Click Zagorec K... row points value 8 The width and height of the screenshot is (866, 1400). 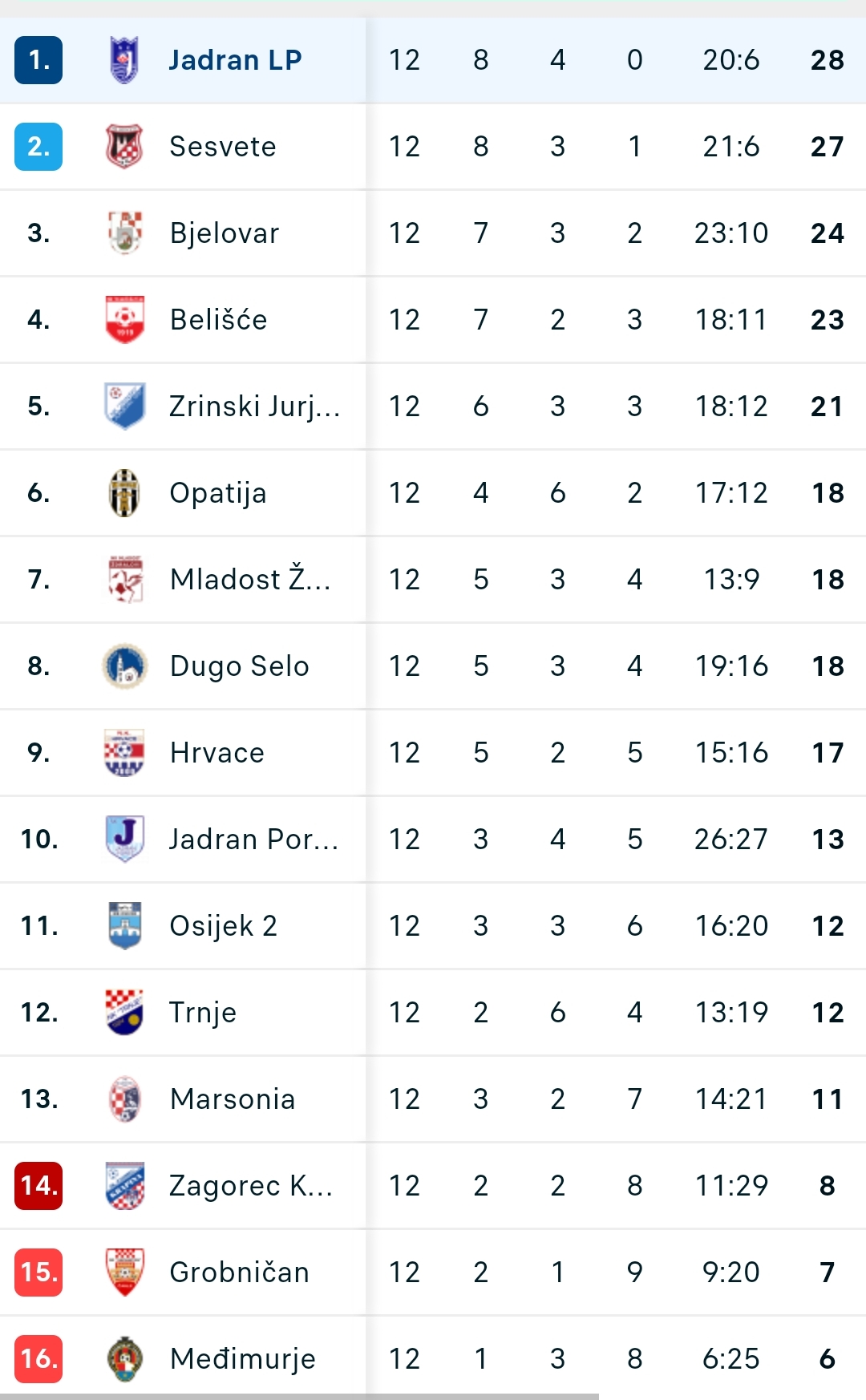(828, 1186)
